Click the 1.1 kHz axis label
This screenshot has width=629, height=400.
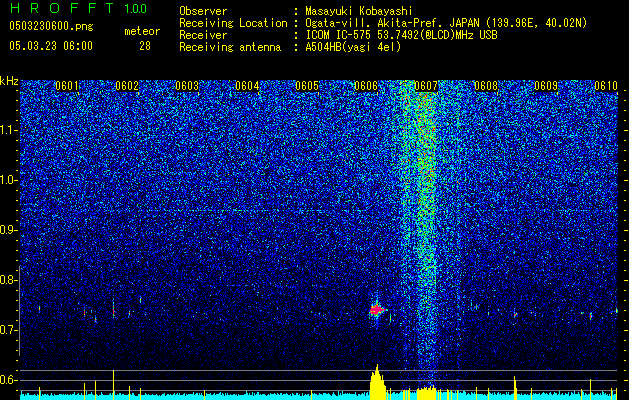[x=9, y=130]
